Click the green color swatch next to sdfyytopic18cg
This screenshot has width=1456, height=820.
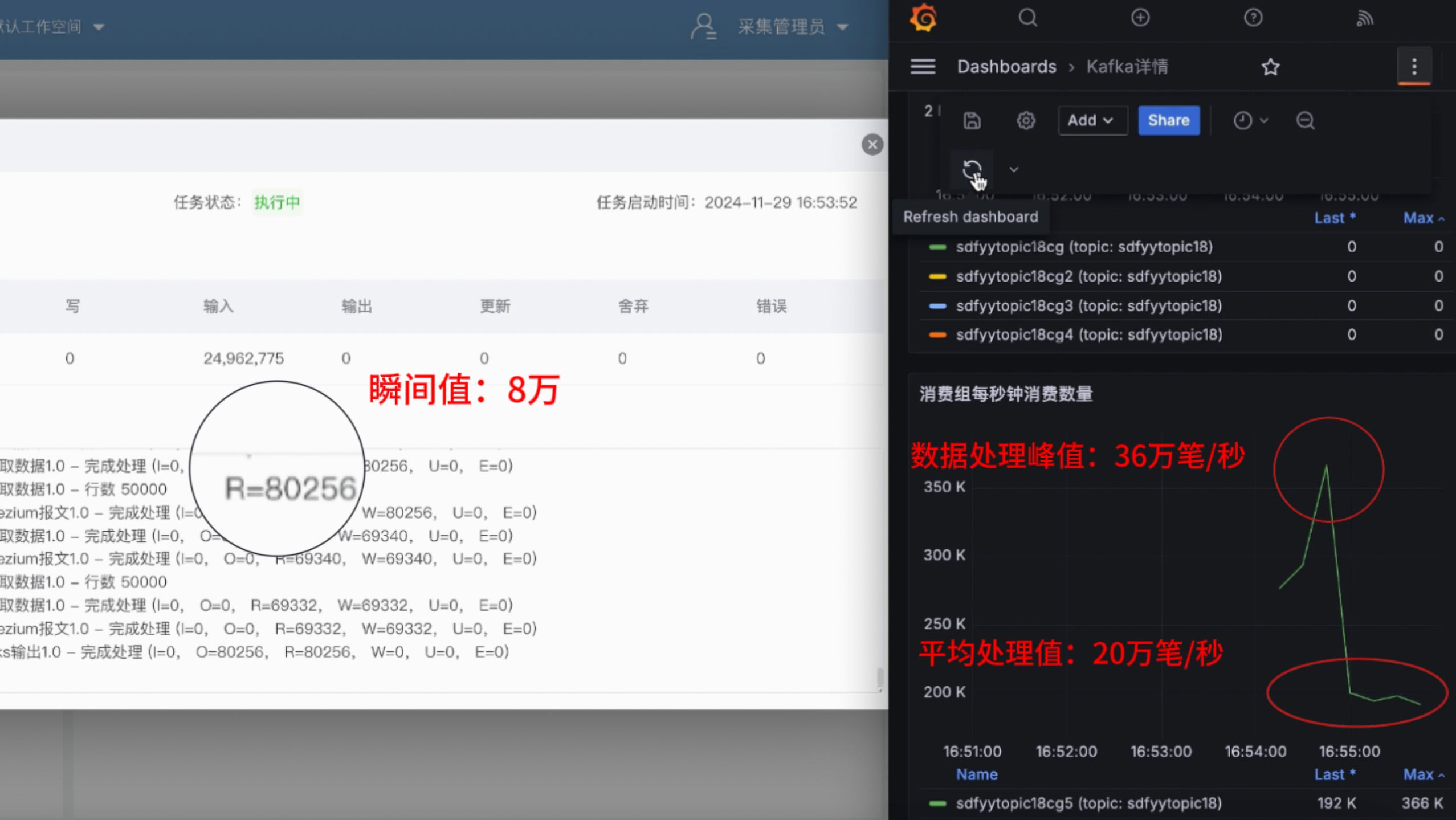937,247
